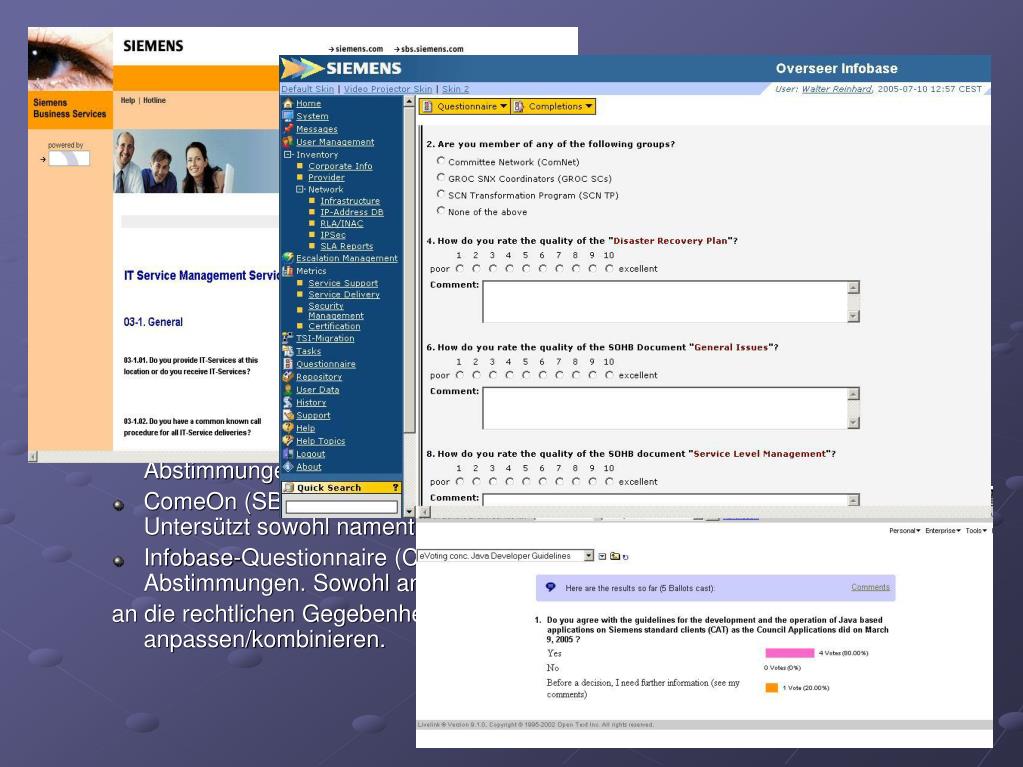
Task: Click the Messages pin icon
Action: tap(288, 128)
